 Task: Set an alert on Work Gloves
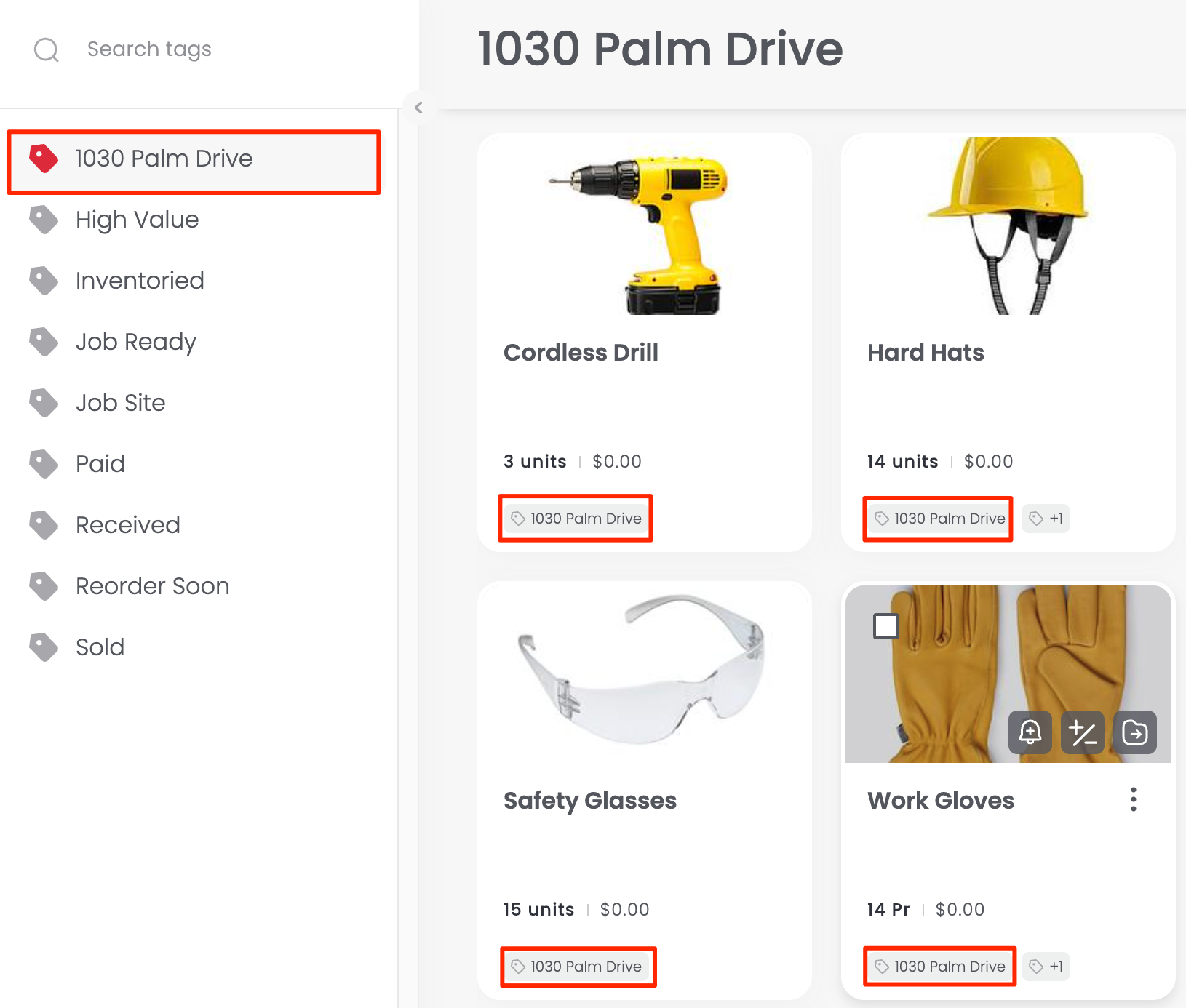1030,732
